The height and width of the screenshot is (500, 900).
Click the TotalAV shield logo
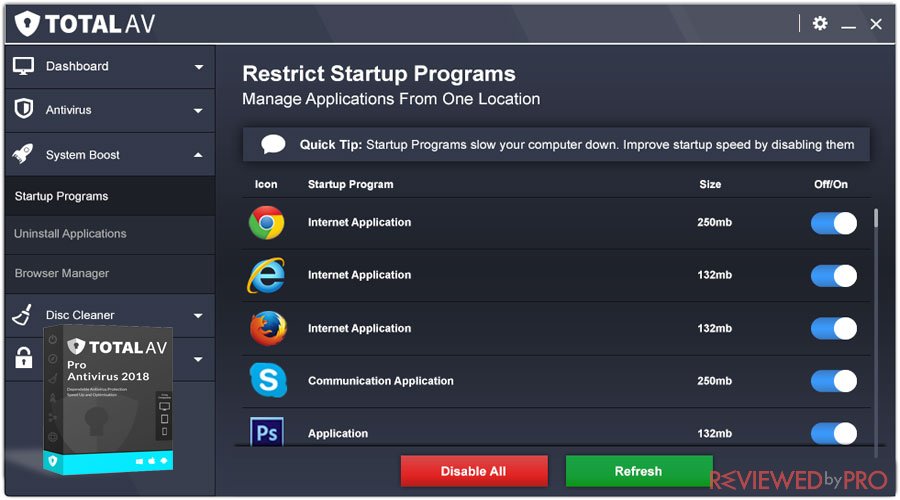(26, 24)
